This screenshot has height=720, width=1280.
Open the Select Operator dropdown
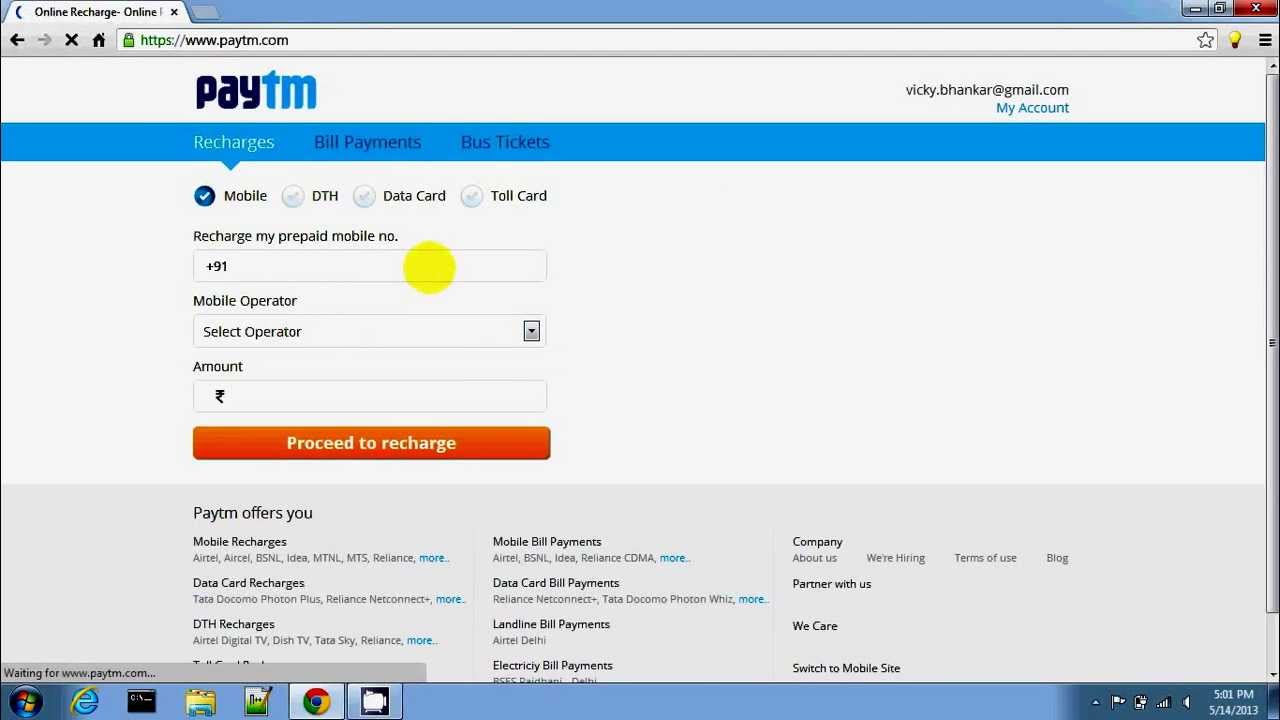(370, 331)
